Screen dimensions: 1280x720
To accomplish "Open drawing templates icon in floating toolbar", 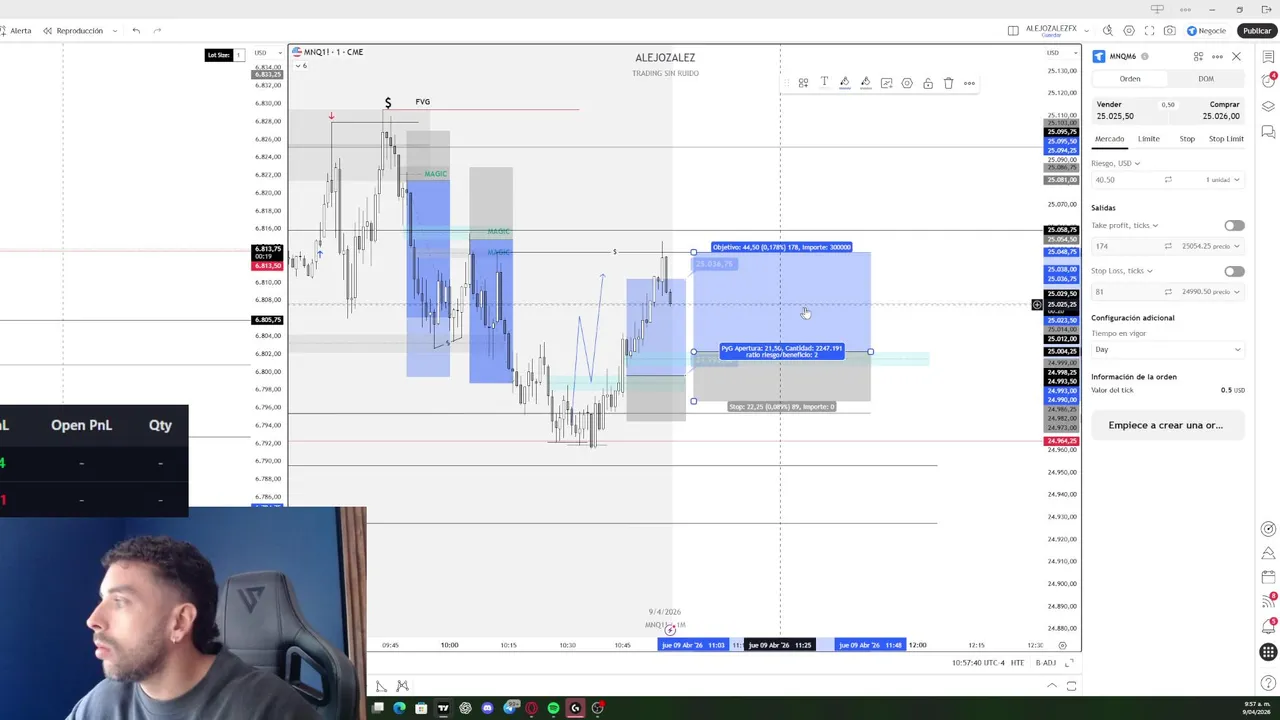I will click(803, 83).
